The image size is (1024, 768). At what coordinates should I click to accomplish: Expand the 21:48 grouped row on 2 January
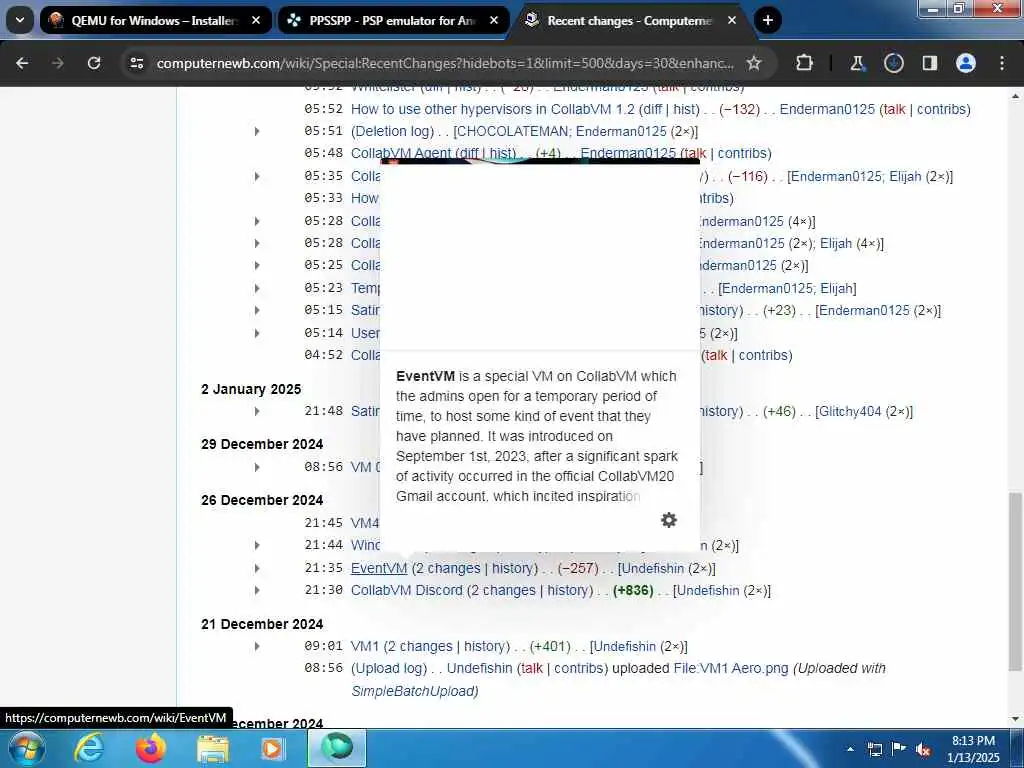click(x=257, y=411)
